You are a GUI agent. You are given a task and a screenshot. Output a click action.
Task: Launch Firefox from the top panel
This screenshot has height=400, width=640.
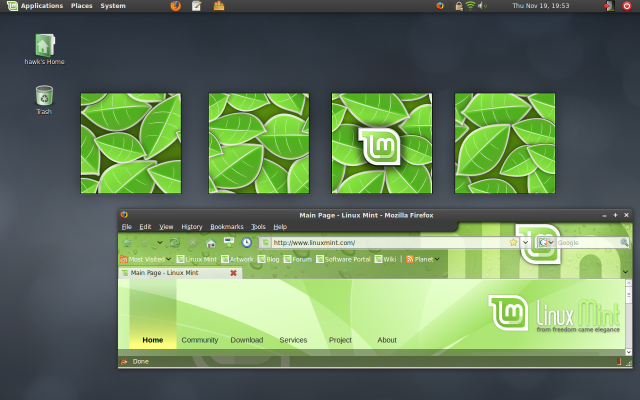point(176,6)
